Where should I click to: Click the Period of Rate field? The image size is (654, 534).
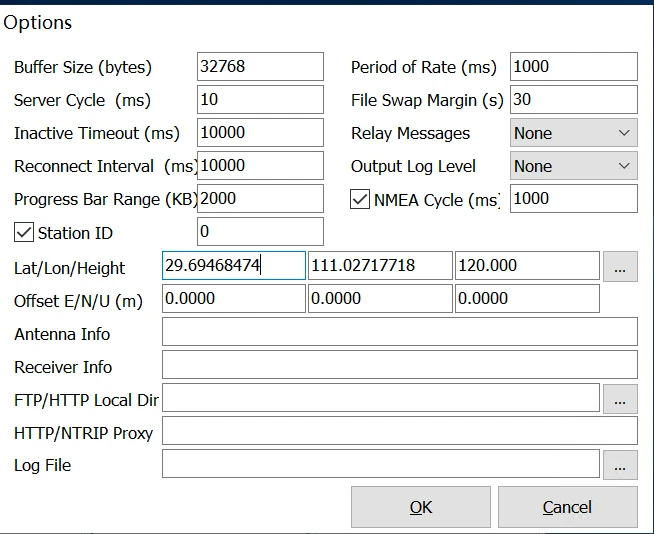click(573, 67)
